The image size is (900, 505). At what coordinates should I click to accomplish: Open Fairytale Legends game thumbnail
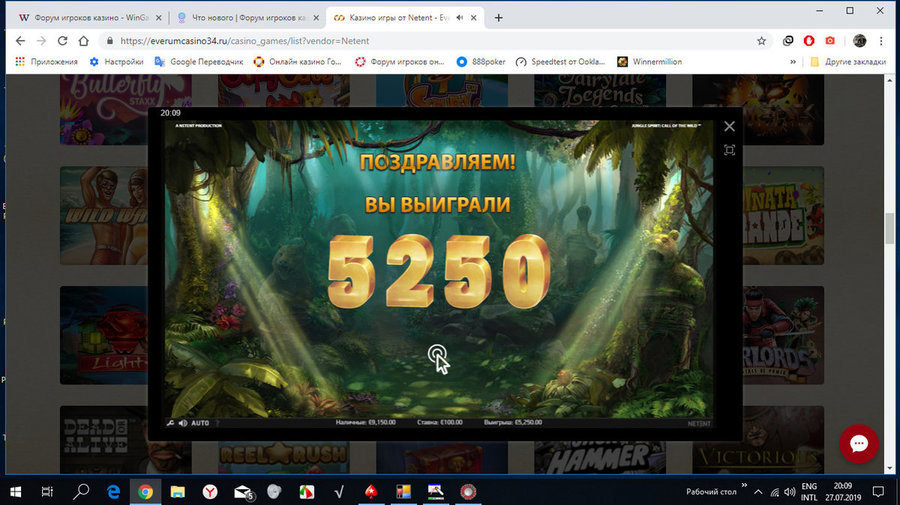(x=600, y=90)
